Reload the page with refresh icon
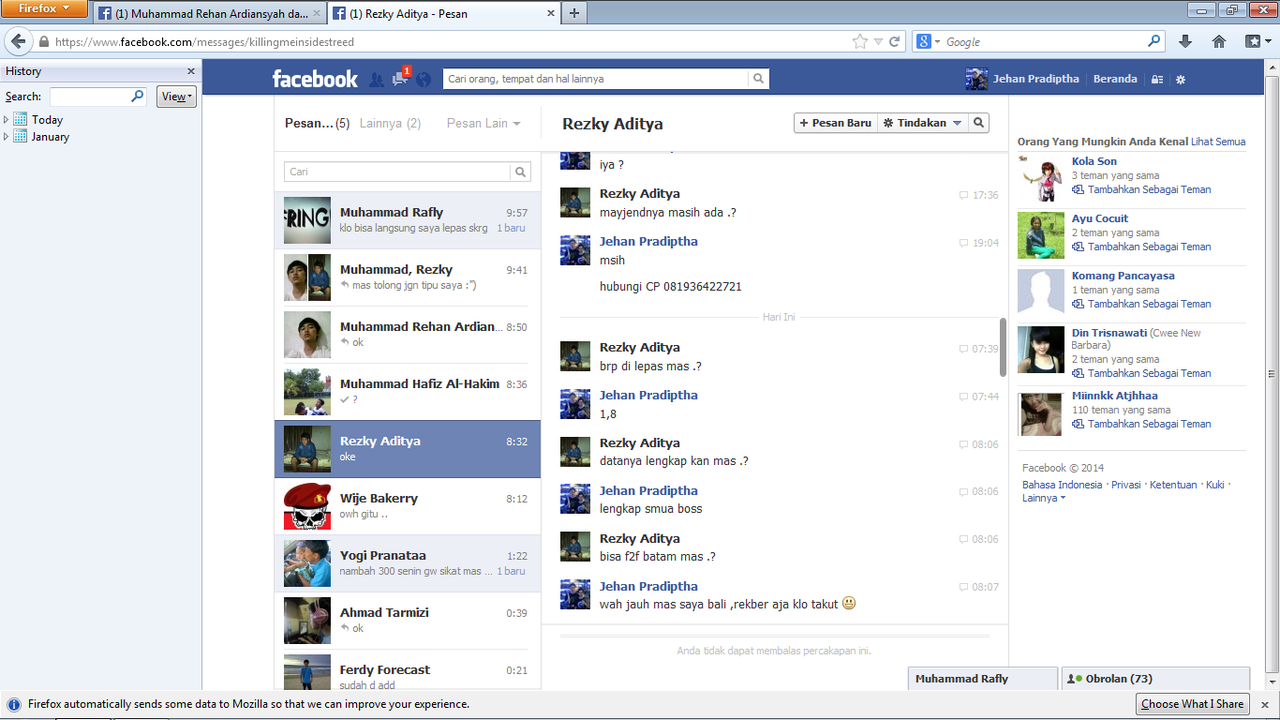The width and height of the screenshot is (1280, 720). coord(895,42)
